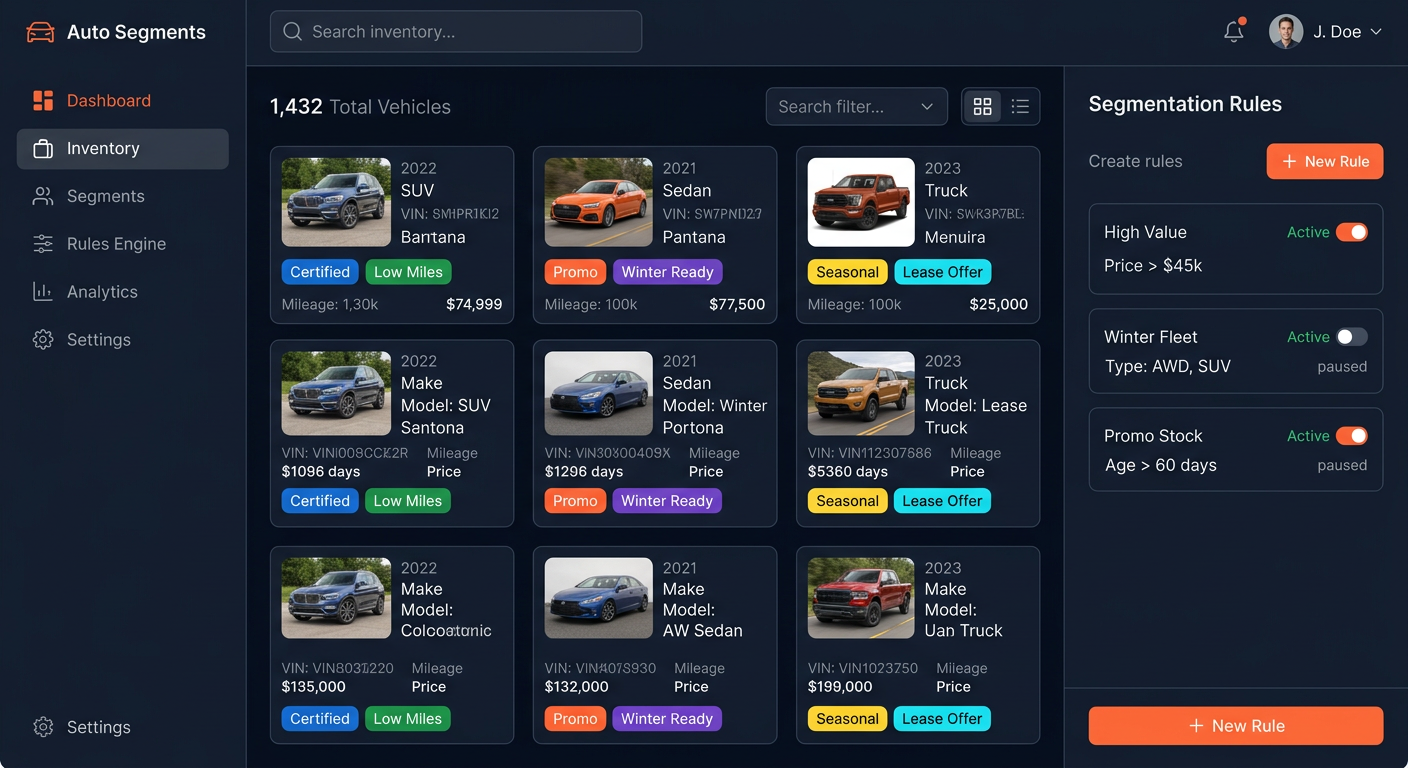Open Analytics in sidebar
Image resolution: width=1408 pixels, height=768 pixels.
(x=123, y=292)
